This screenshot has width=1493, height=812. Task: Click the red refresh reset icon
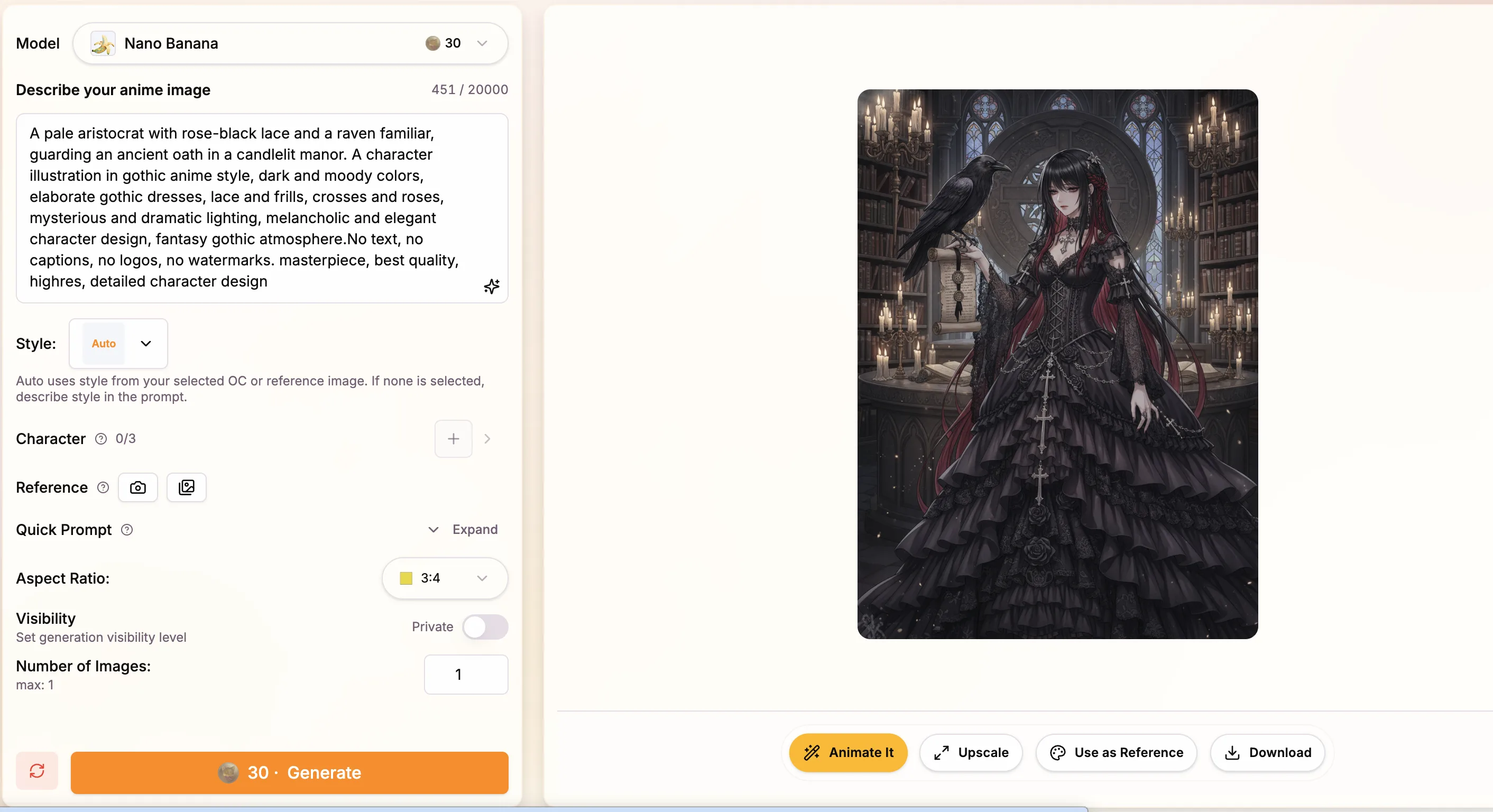(x=37, y=771)
